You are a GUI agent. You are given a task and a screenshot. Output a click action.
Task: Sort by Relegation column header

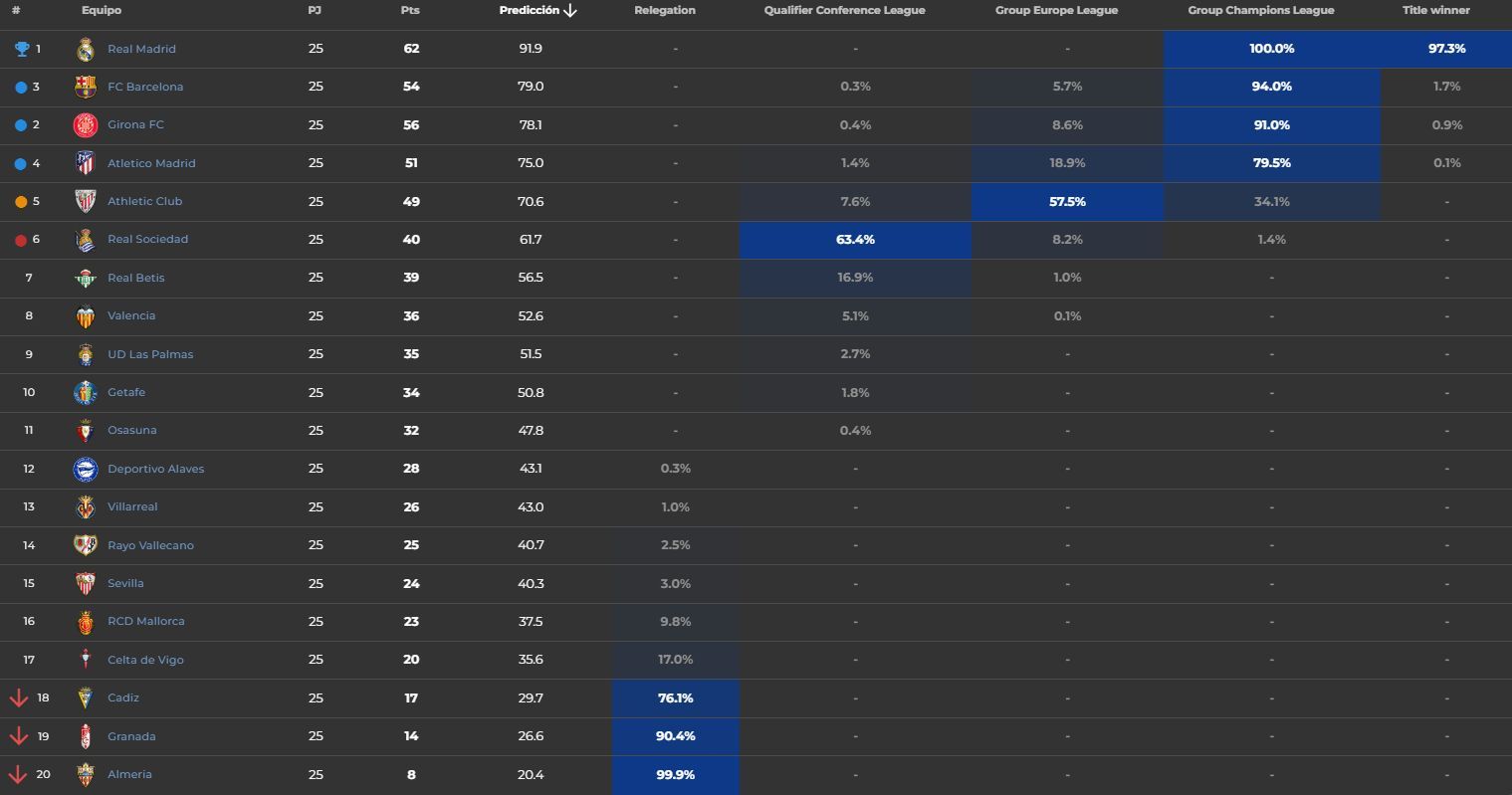pyautogui.click(x=664, y=10)
